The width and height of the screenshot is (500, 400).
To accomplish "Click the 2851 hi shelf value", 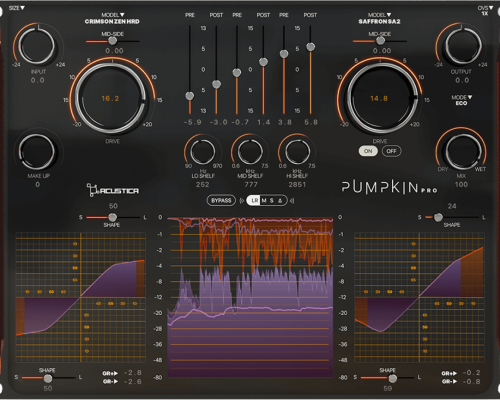I will tap(297, 184).
